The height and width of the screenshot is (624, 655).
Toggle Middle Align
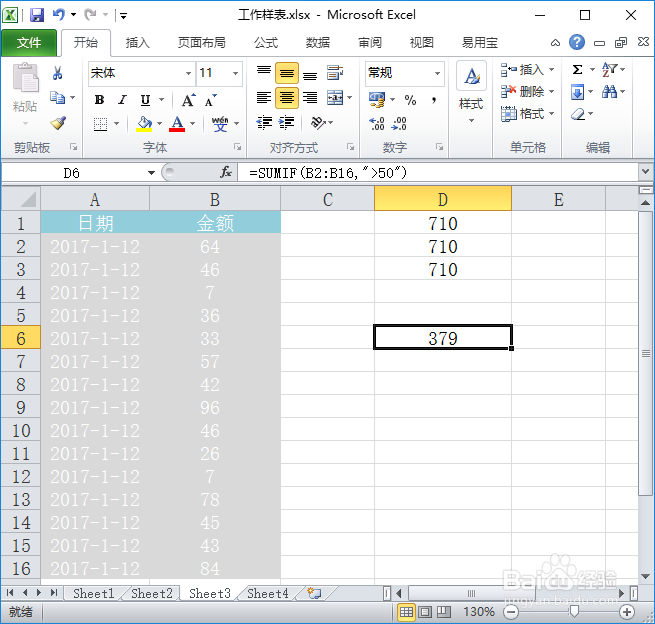[287, 74]
